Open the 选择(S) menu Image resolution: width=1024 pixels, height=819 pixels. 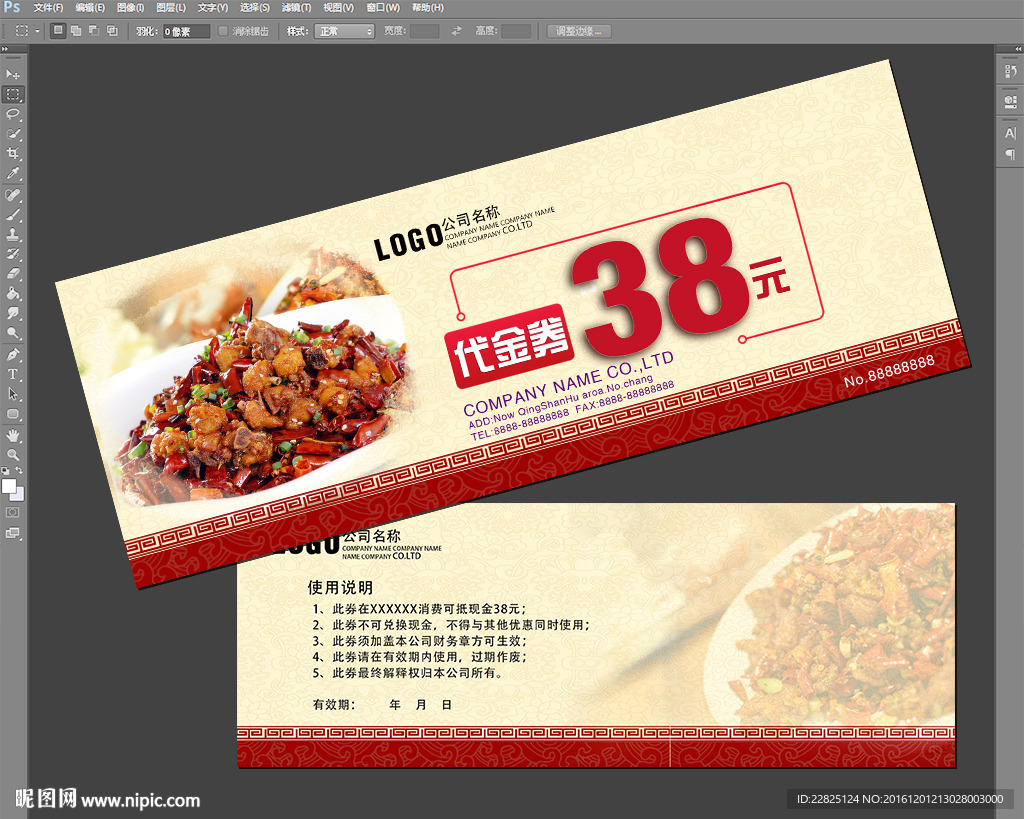255,8
